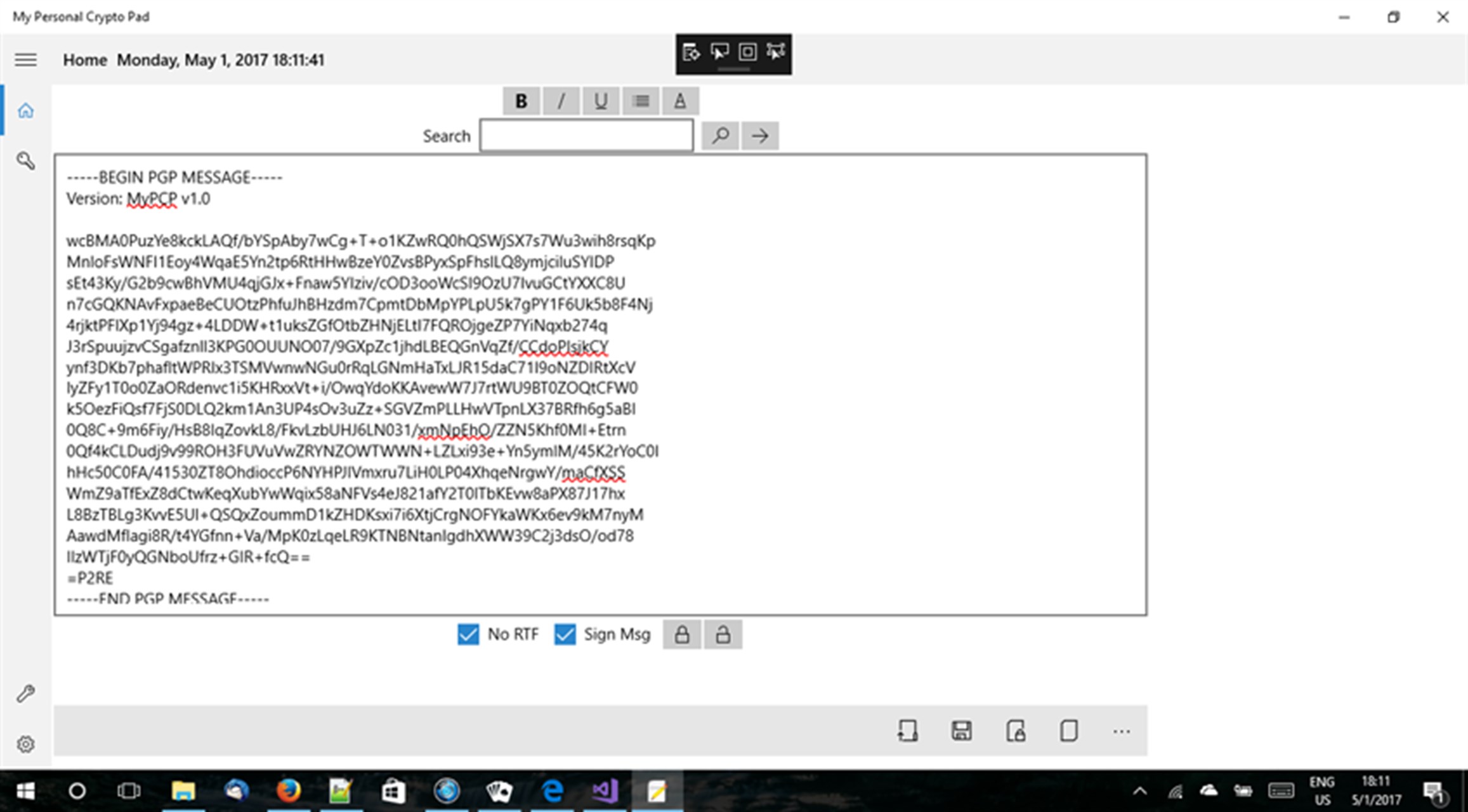
Task: Click the Save icon in the bottom toolbar
Action: [x=962, y=731]
